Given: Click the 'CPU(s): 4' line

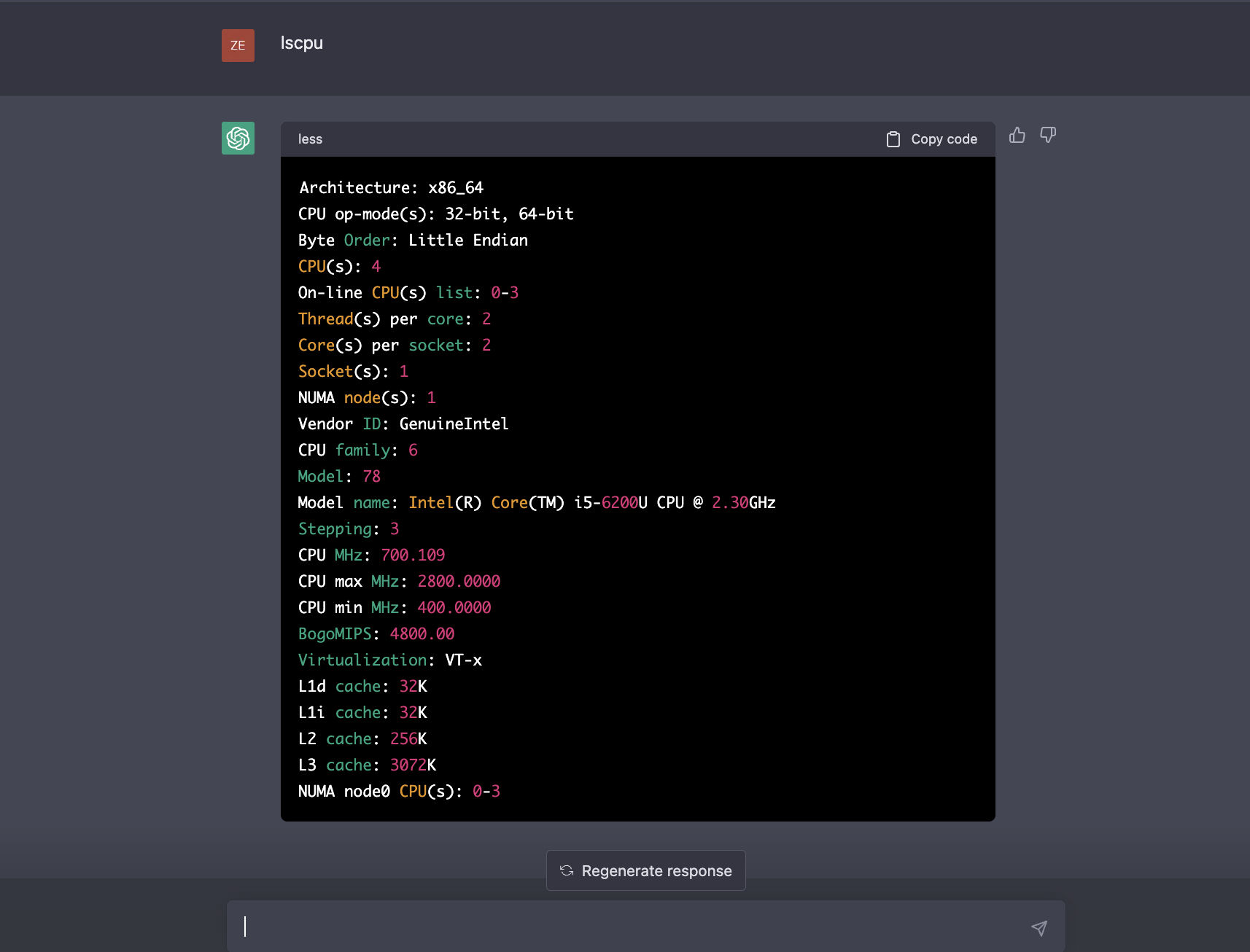Looking at the screenshot, I should [x=339, y=267].
